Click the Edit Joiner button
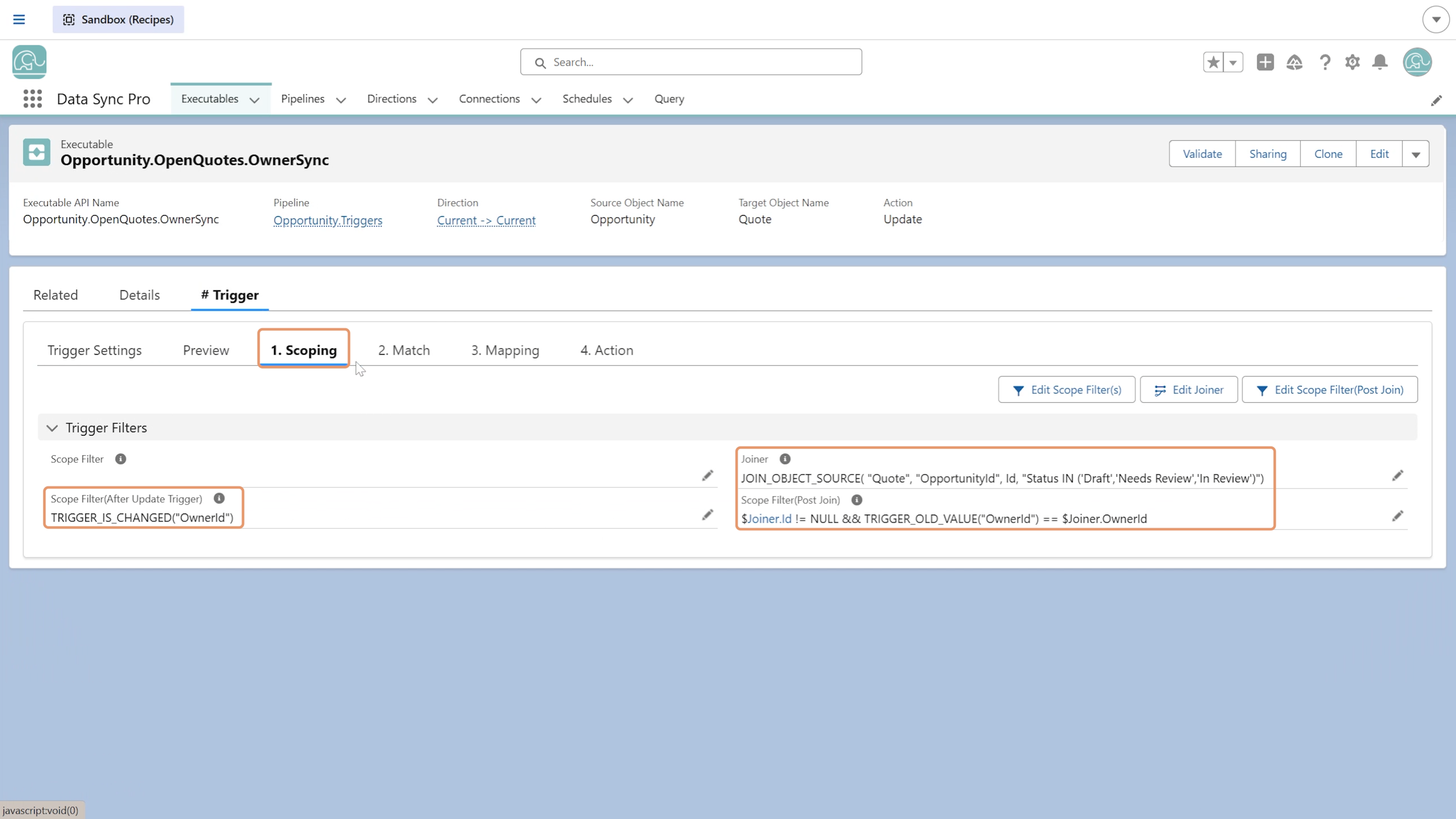The image size is (1456, 819). 1189,389
